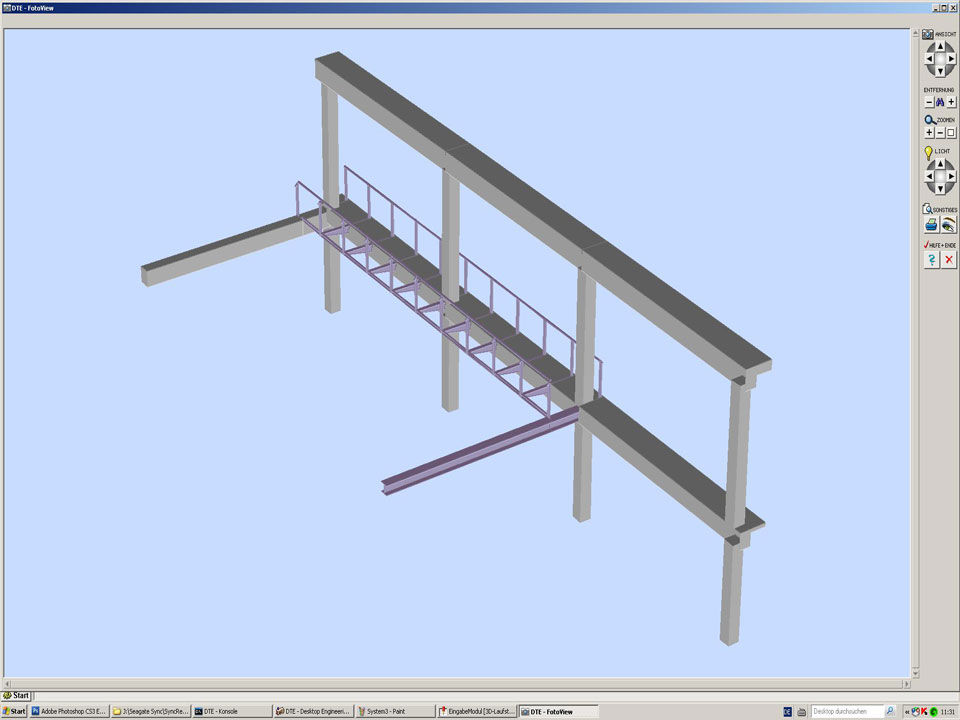The image size is (960, 720).
Task: Switch to DTE - Konsole taskbar window
Action: (230, 711)
